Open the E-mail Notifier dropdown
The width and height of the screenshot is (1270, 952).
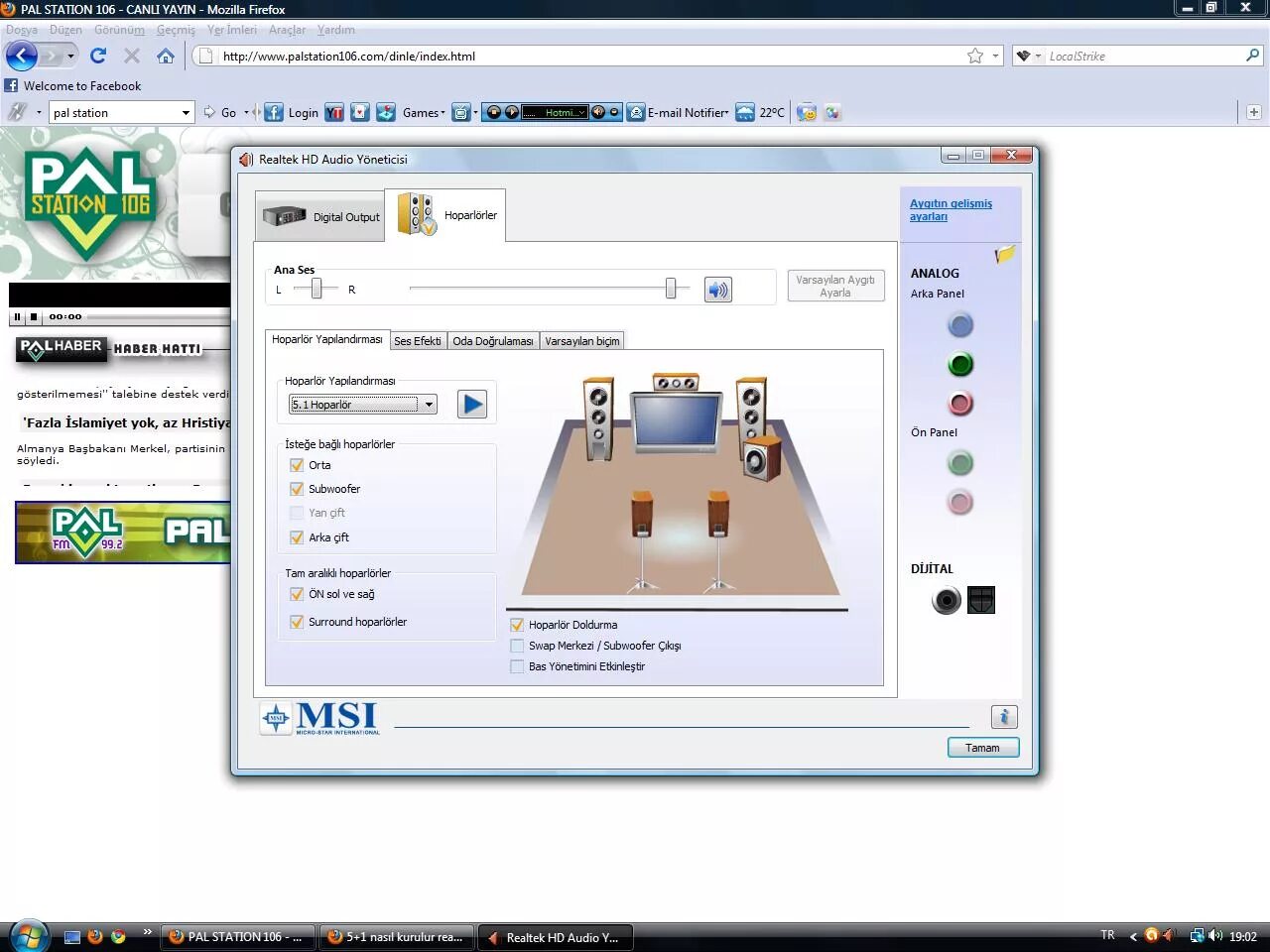pyautogui.click(x=727, y=113)
